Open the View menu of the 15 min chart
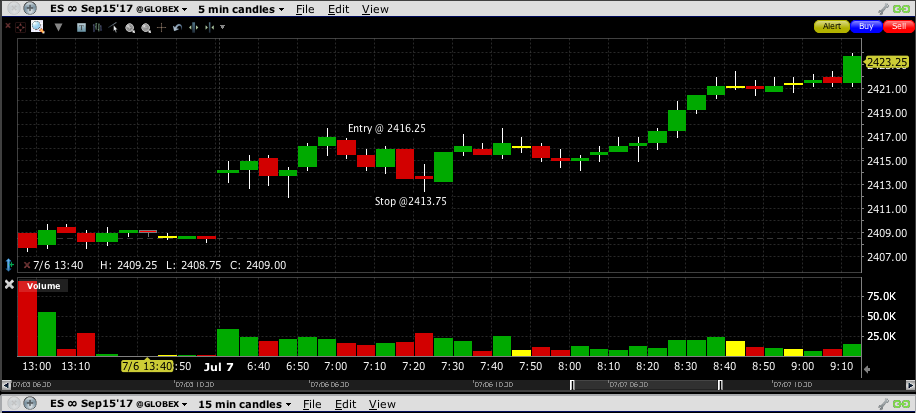This screenshot has height=413, width=916. tap(381, 404)
